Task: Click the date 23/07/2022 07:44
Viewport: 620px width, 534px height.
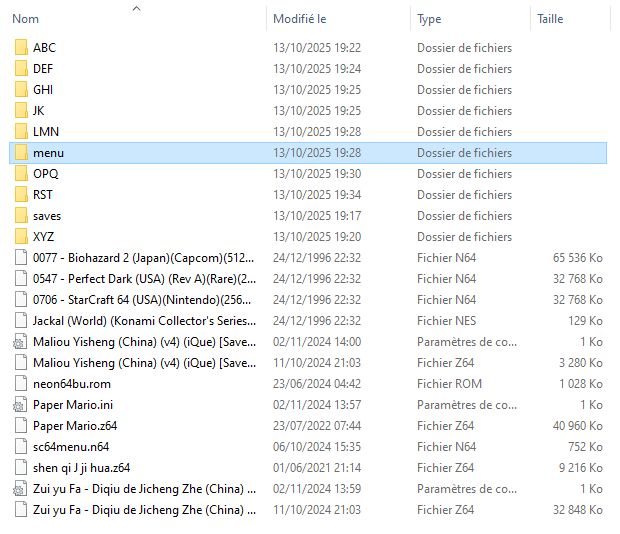Action: (317, 426)
